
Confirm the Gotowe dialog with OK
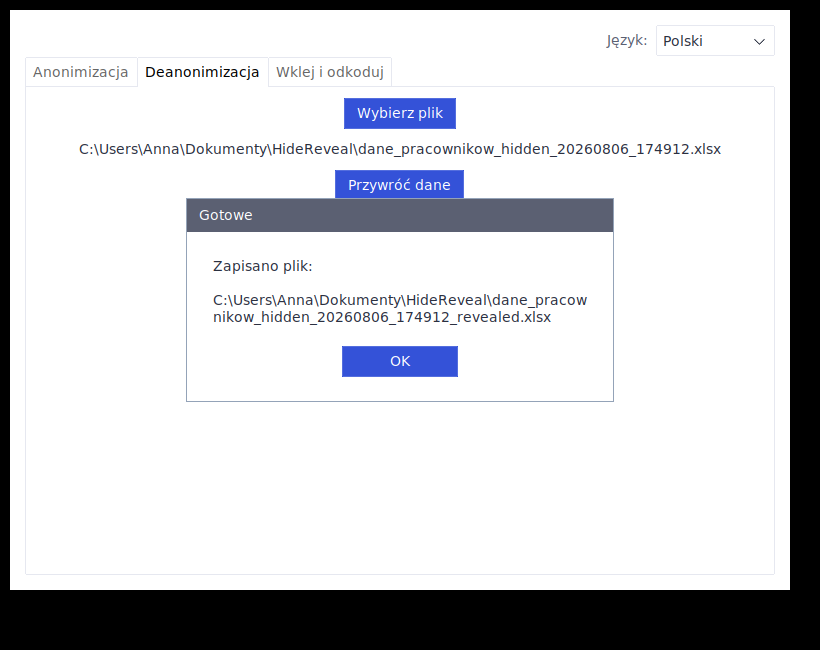click(x=400, y=361)
